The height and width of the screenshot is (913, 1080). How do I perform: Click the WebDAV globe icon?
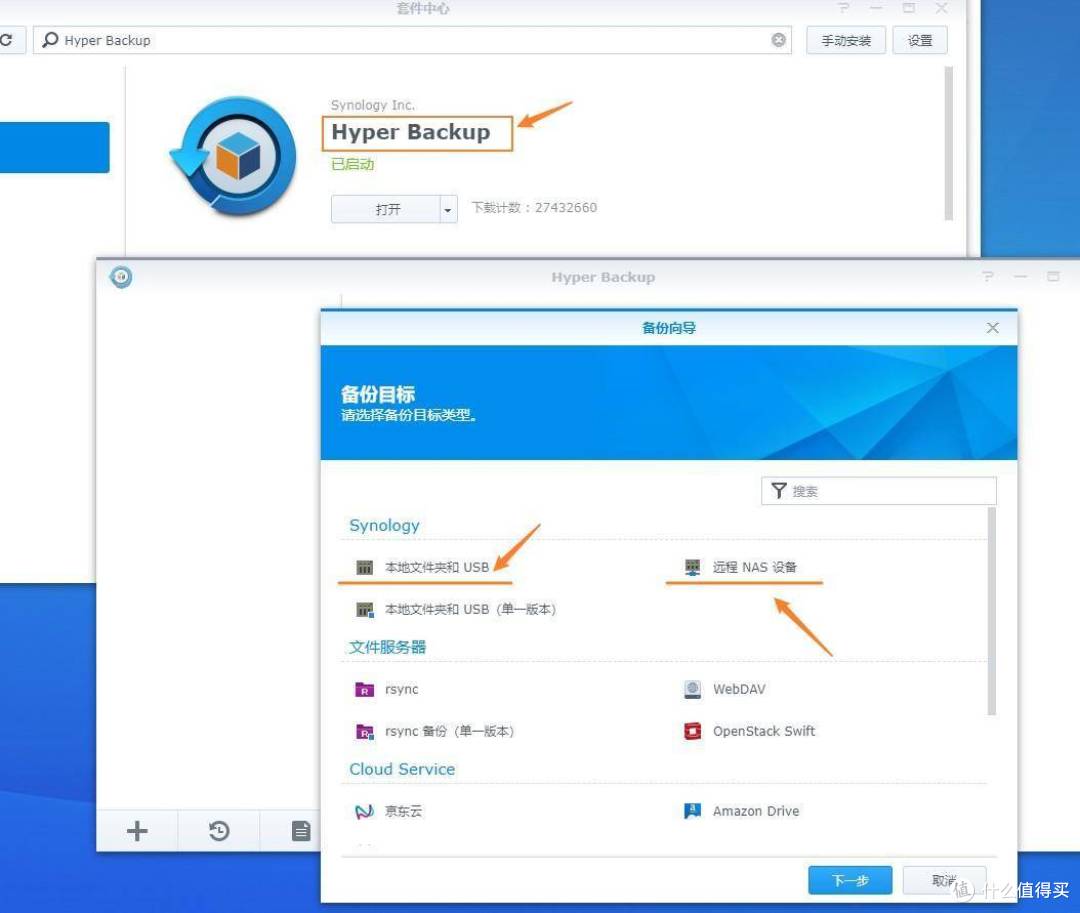click(x=692, y=689)
